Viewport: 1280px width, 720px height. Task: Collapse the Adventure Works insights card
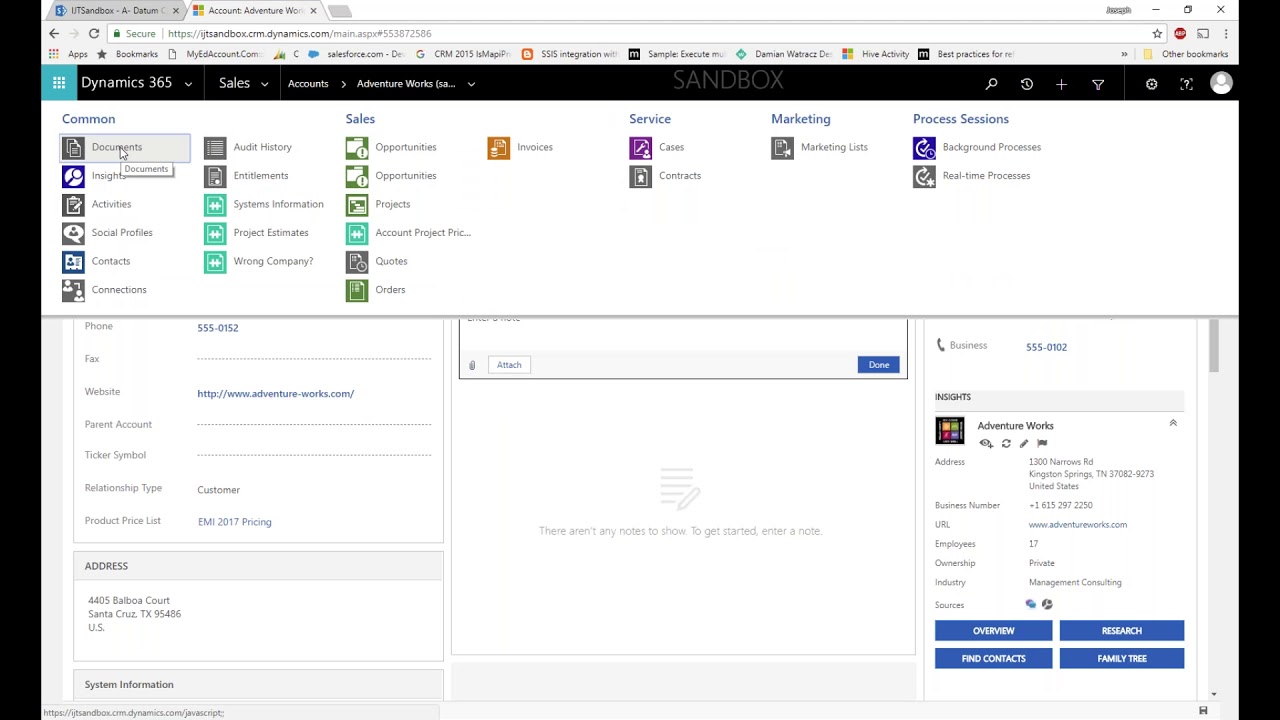tap(1173, 423)
